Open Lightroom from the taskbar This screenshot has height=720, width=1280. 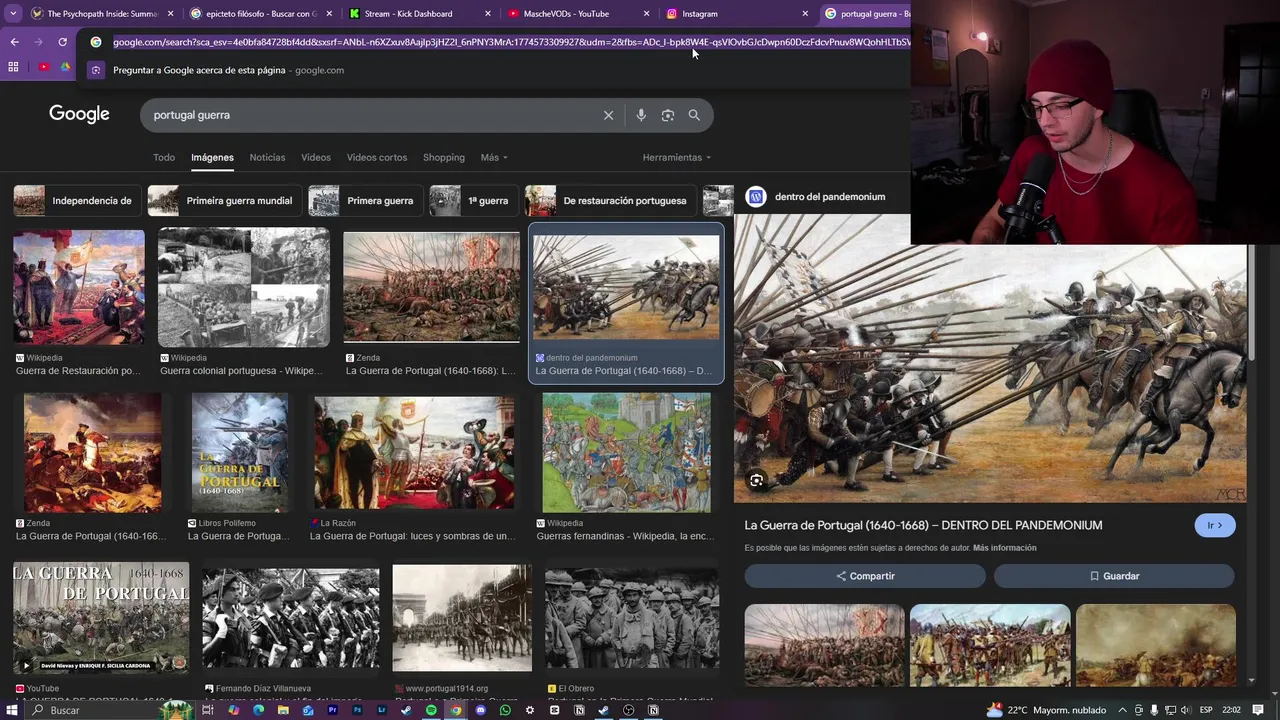tap(382, 710)
